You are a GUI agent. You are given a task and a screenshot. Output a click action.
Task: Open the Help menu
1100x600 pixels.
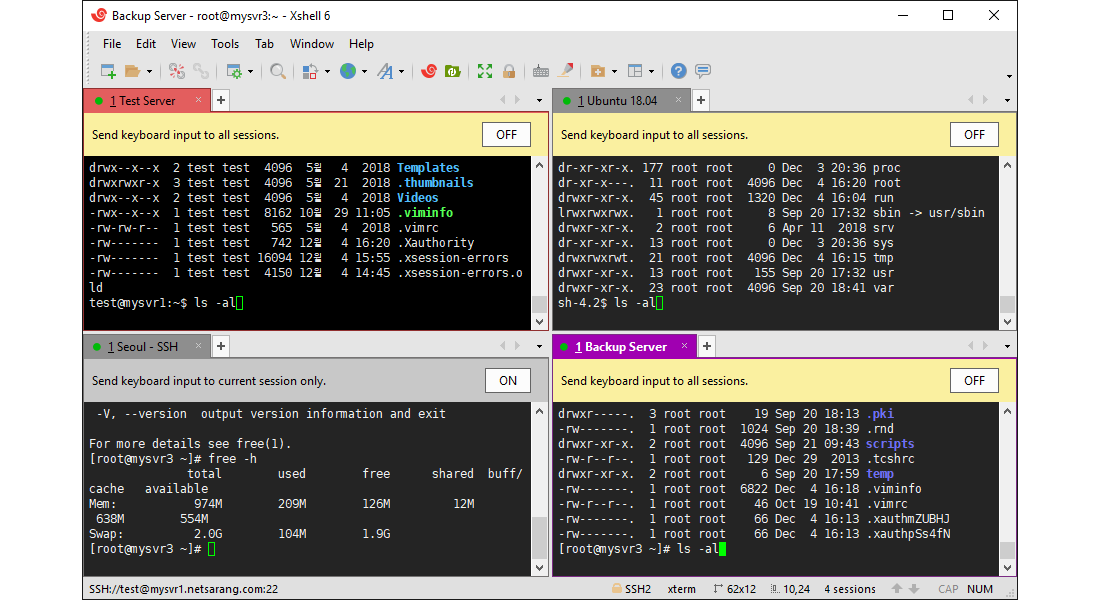tap(361, 44)
